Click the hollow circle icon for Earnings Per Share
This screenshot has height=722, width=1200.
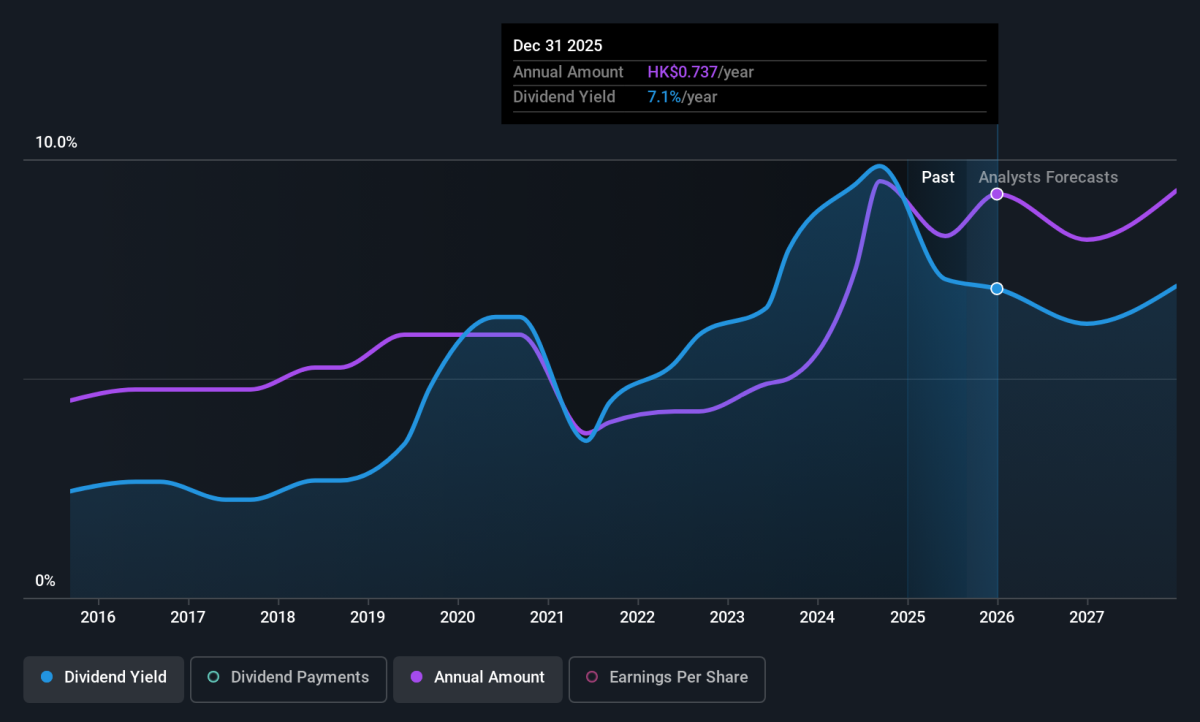(x=592, y=677)
